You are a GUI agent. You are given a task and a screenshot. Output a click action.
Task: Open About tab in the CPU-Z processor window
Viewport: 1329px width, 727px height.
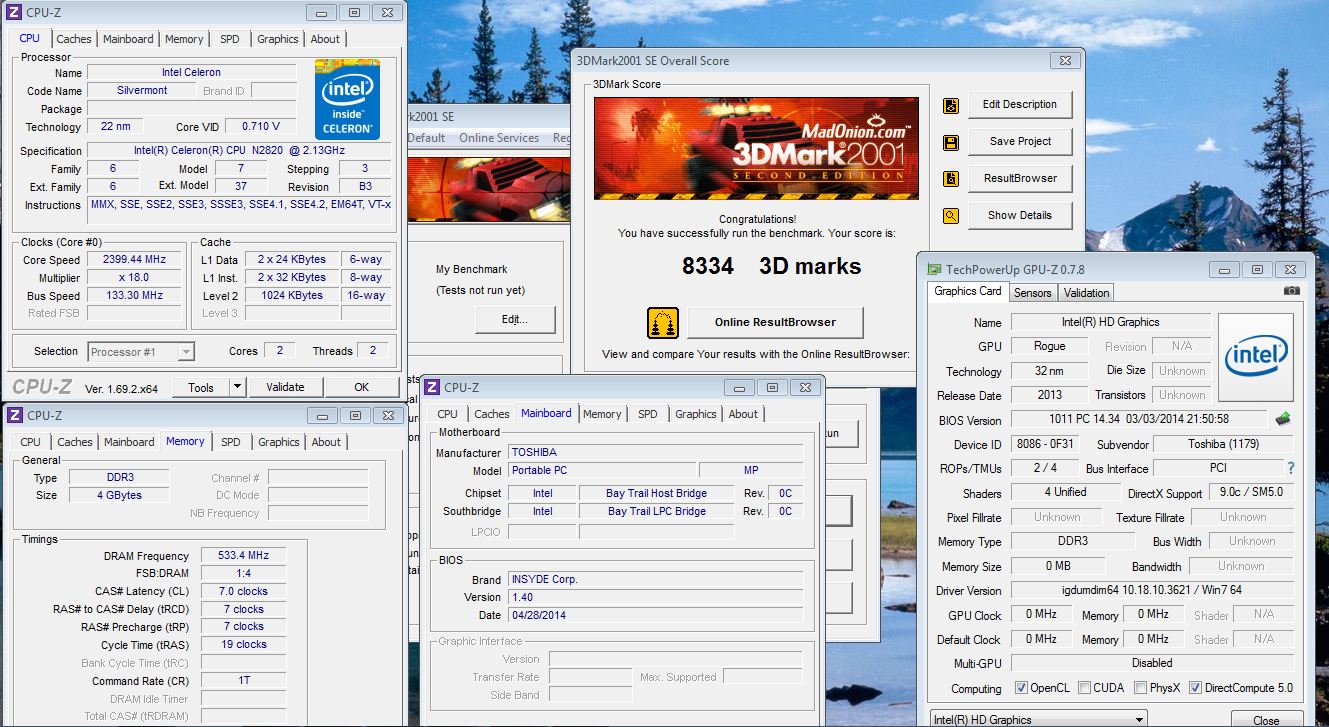click(325, 39)
